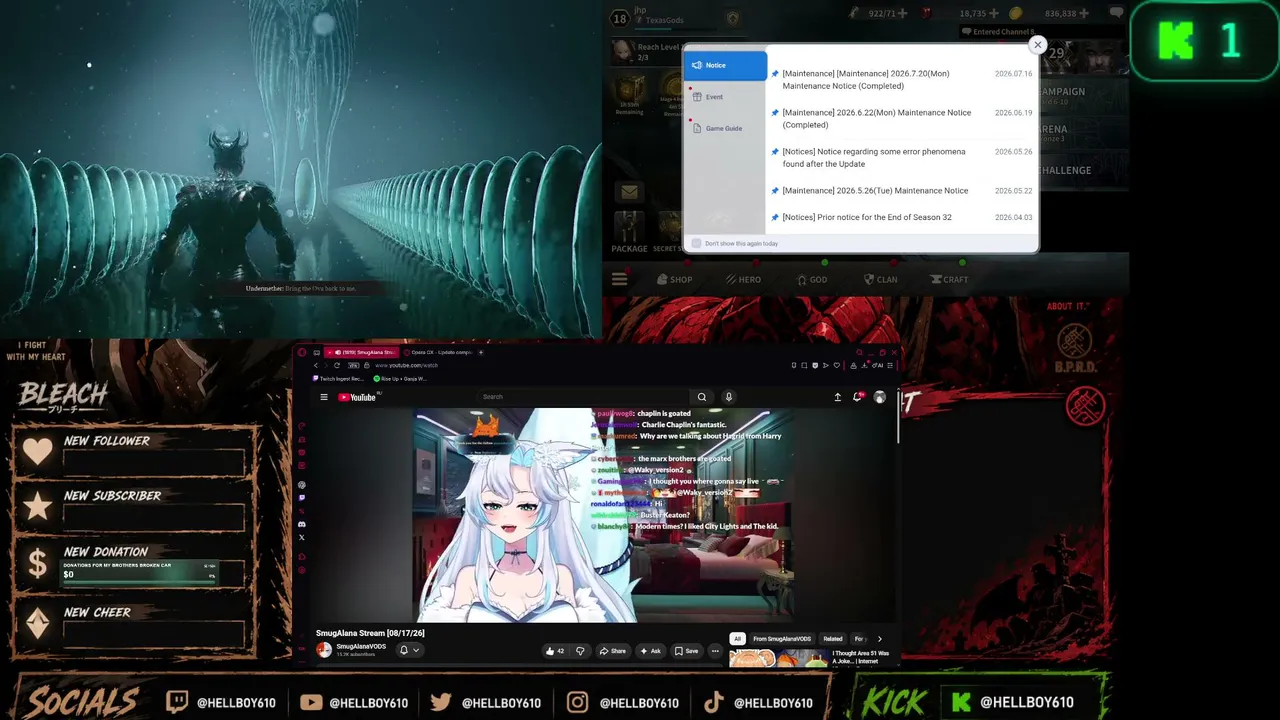Open the game mail envelope icon
This screenshot has width=1280, height=720.
click(629, 192)
